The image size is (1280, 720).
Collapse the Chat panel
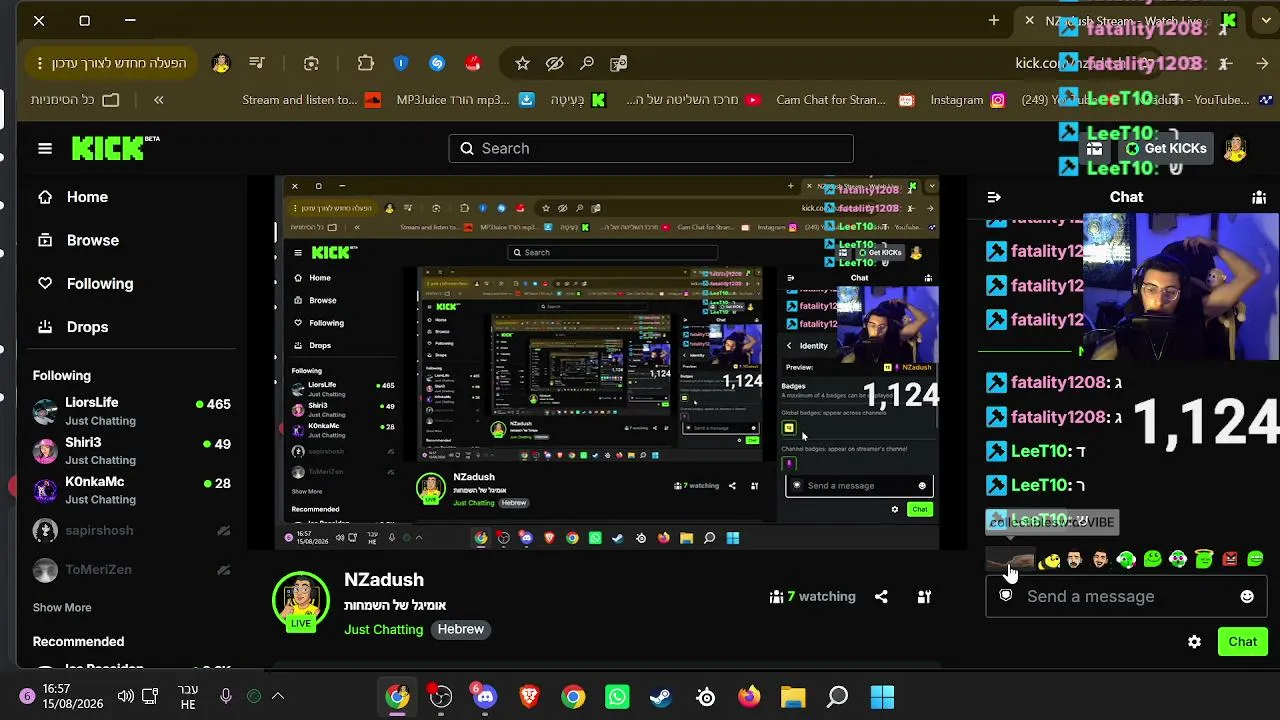coord(994,197)
